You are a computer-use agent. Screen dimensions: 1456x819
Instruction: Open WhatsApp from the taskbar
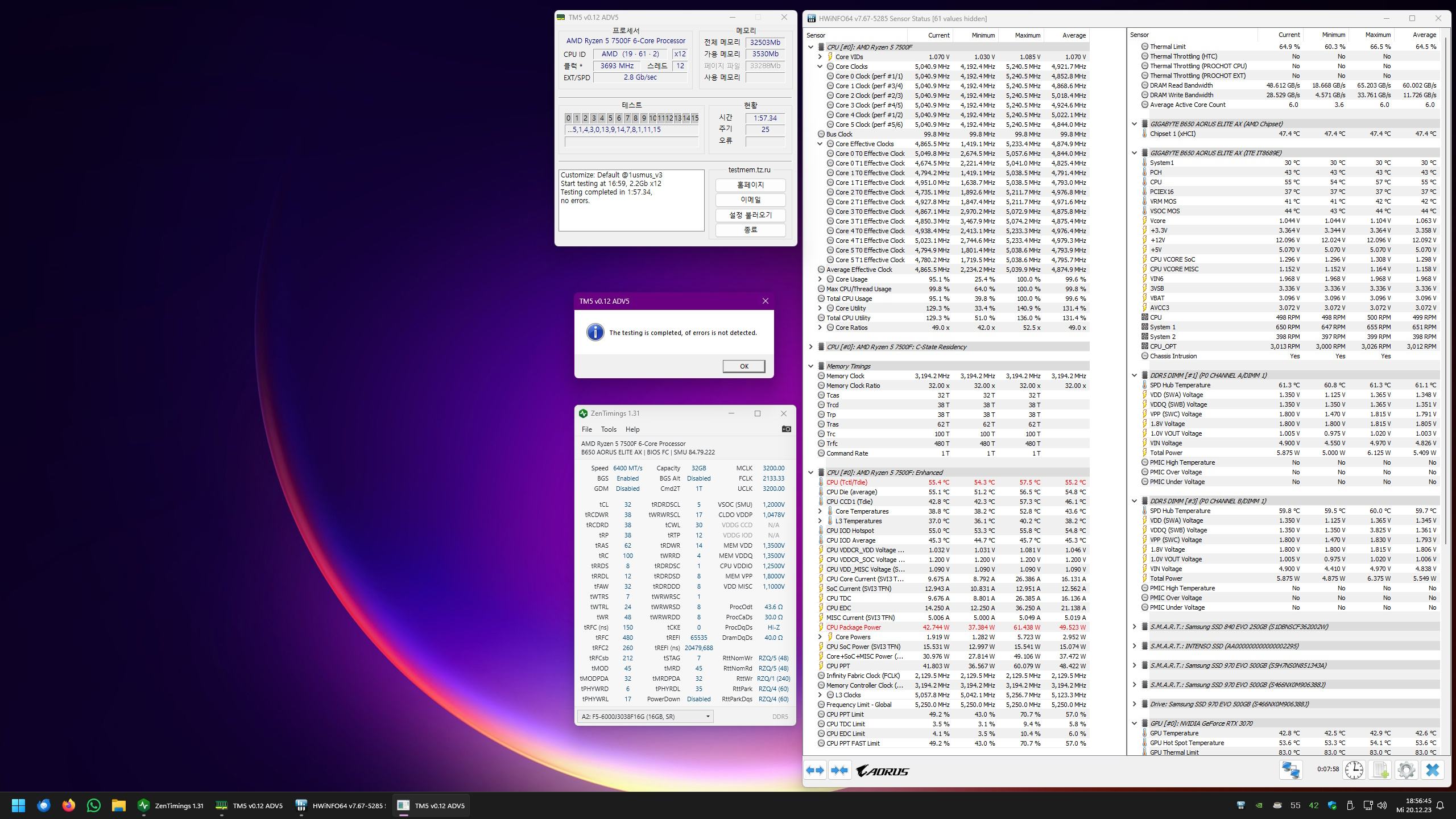click(x=94, y=805)
